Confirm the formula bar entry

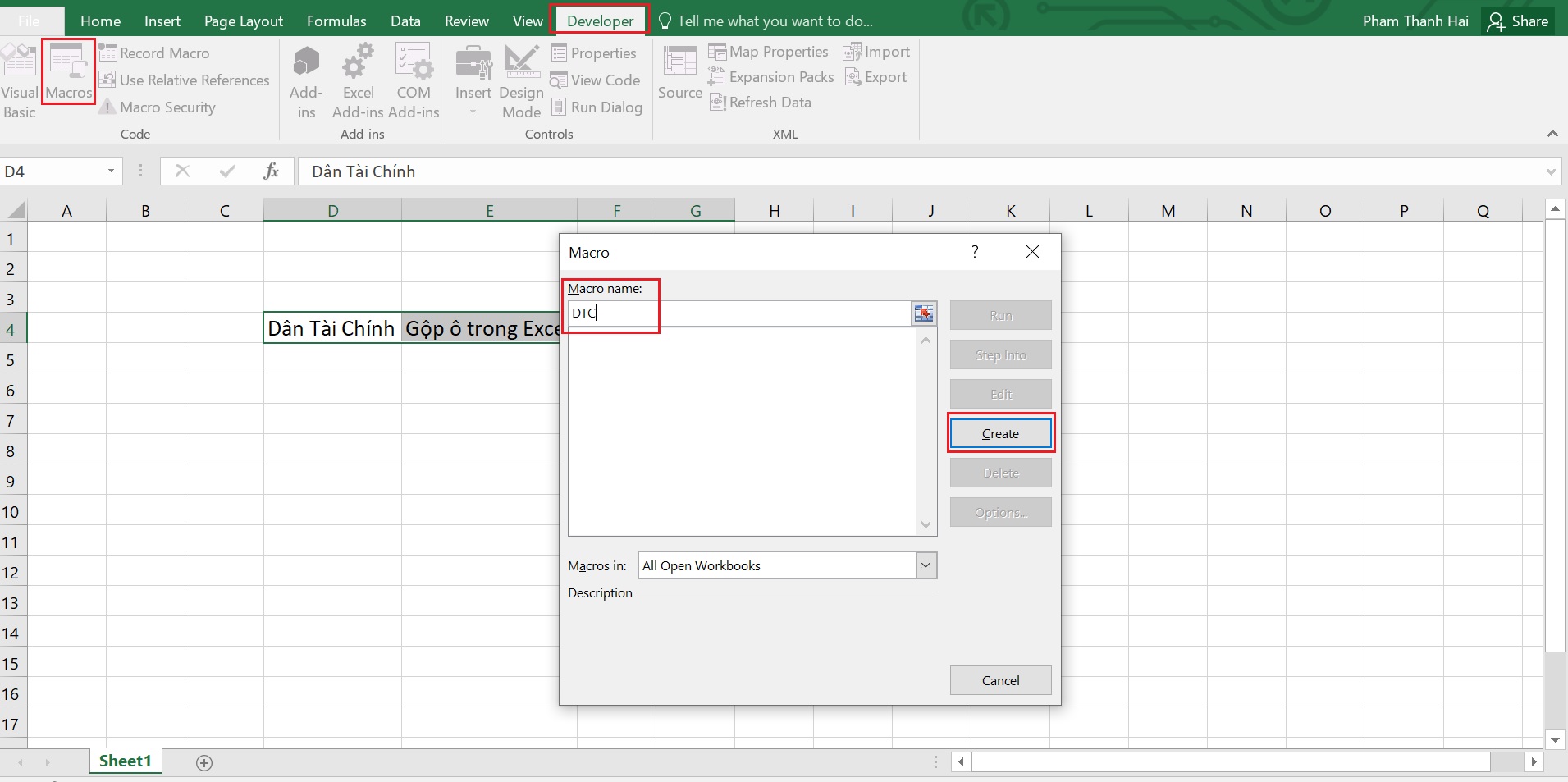[227, 171]
